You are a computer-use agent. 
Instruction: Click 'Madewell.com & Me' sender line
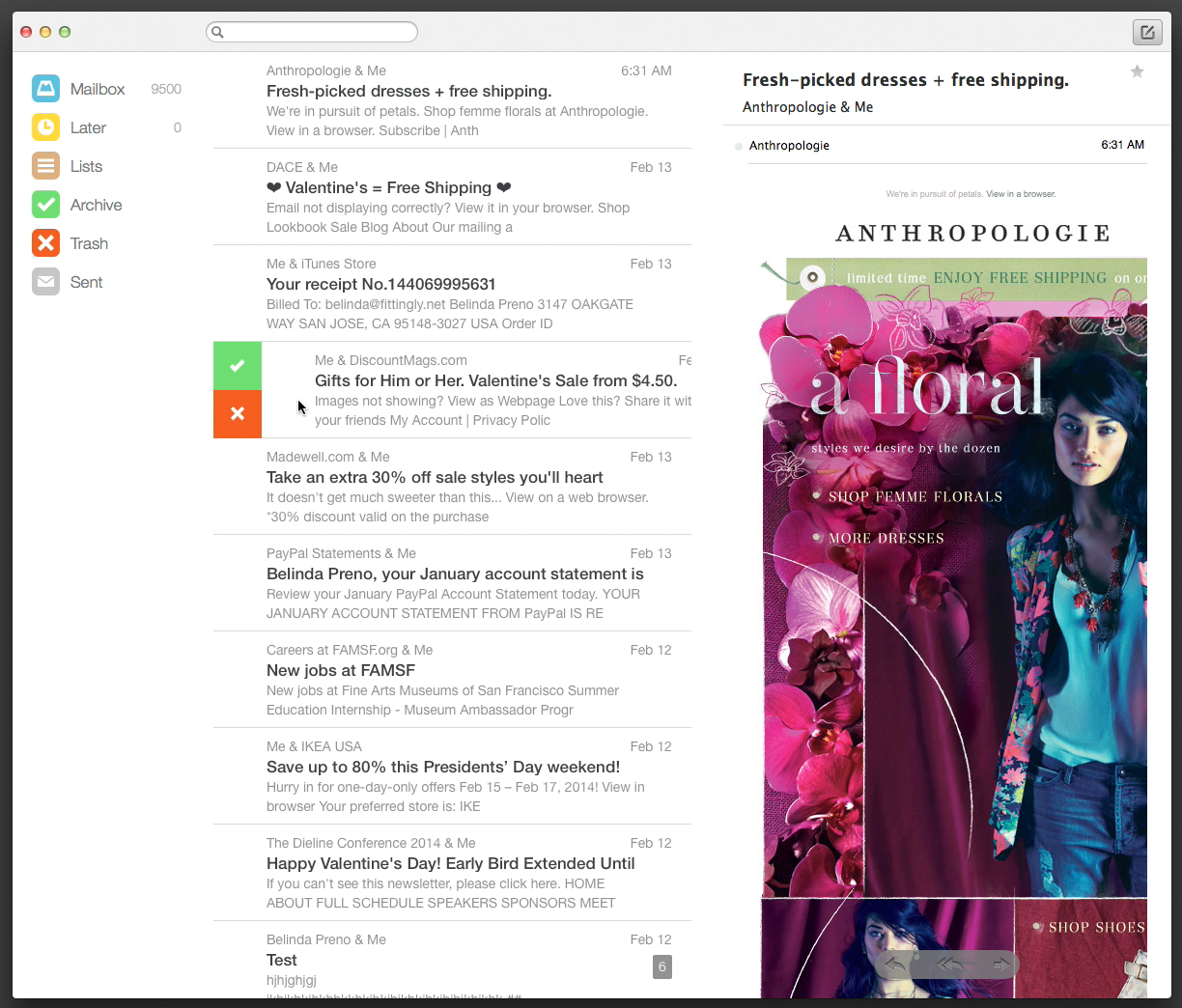pos(328,457)
